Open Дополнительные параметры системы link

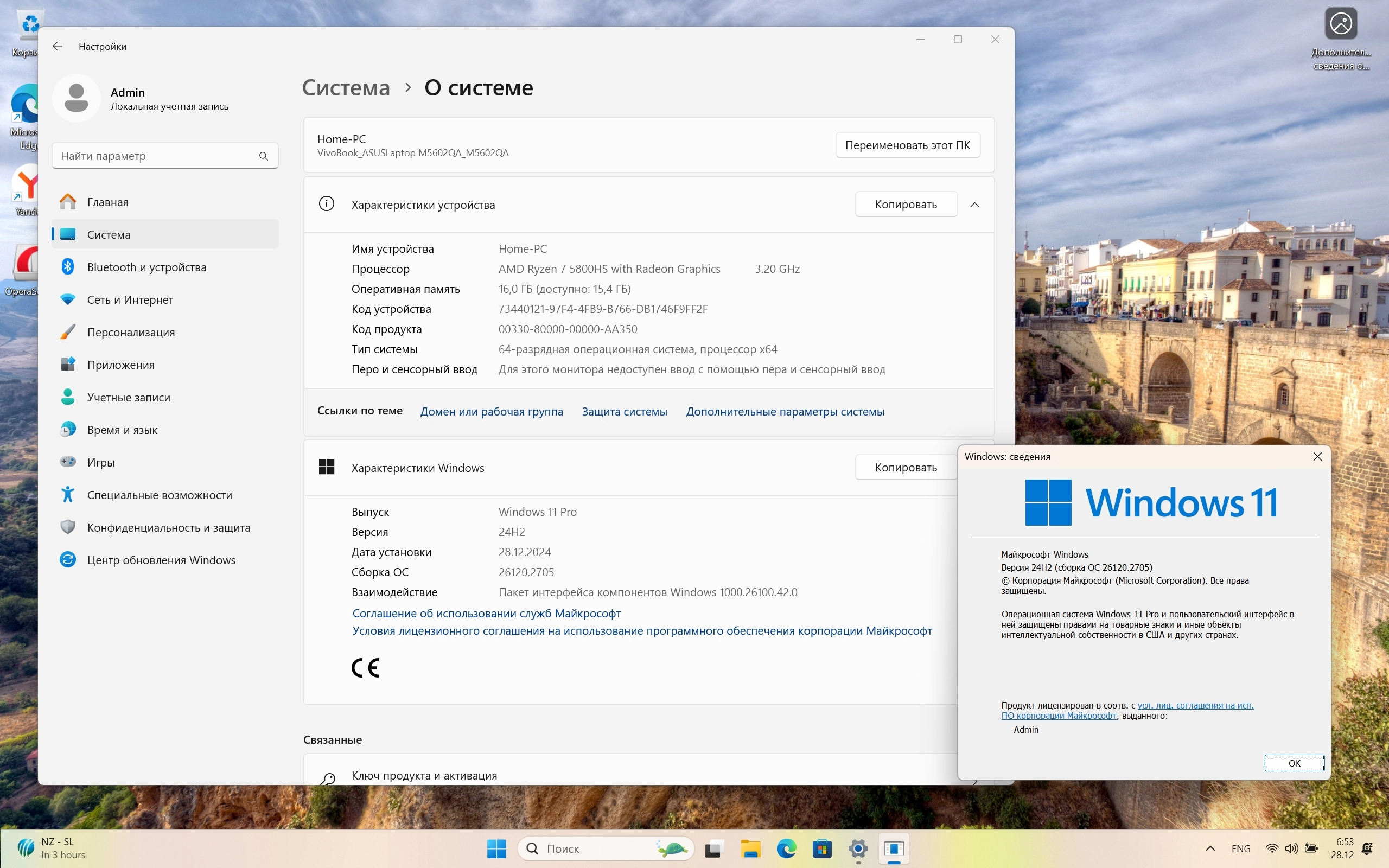[x=785, y=412]
